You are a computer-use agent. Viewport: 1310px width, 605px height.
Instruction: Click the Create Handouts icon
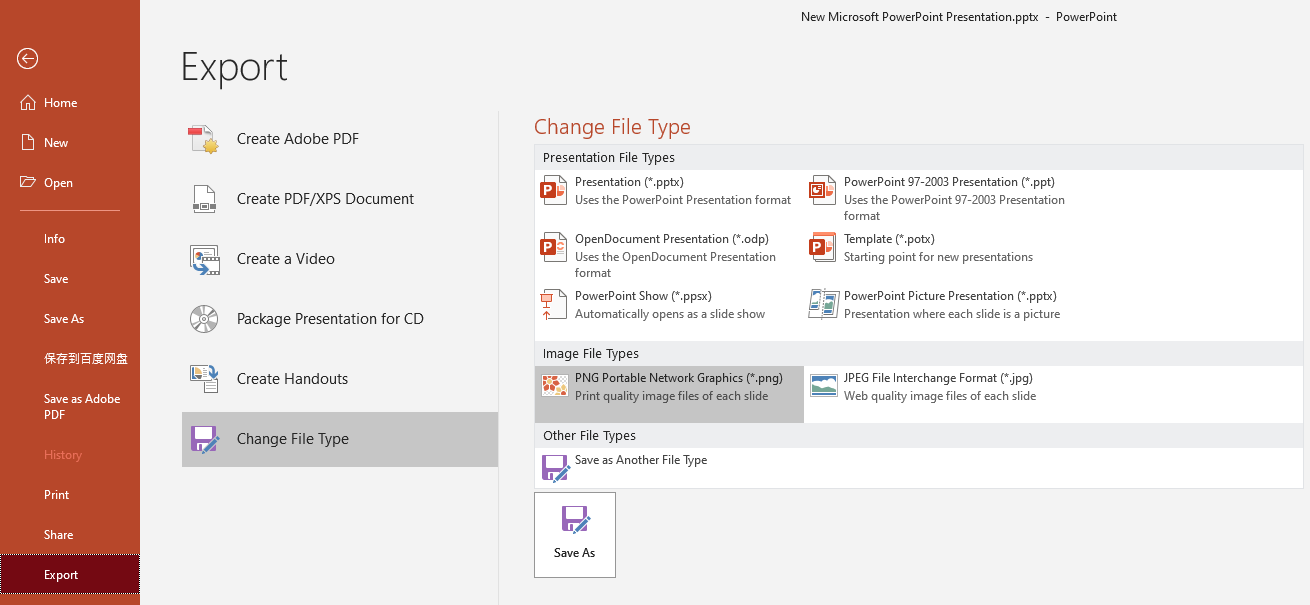pos(204,379)
